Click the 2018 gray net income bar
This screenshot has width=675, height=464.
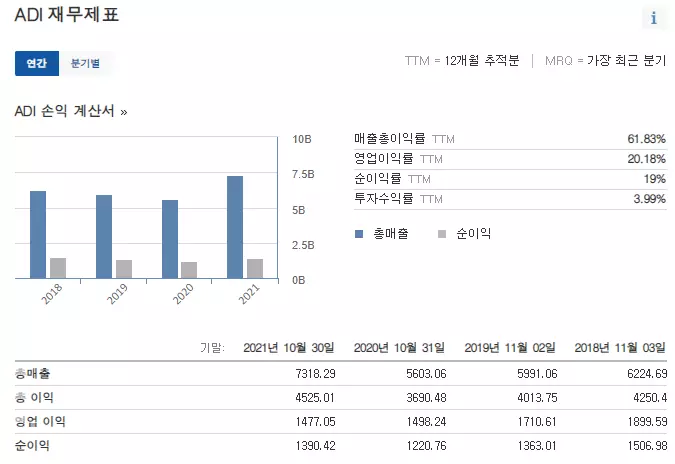coord(58,268)
